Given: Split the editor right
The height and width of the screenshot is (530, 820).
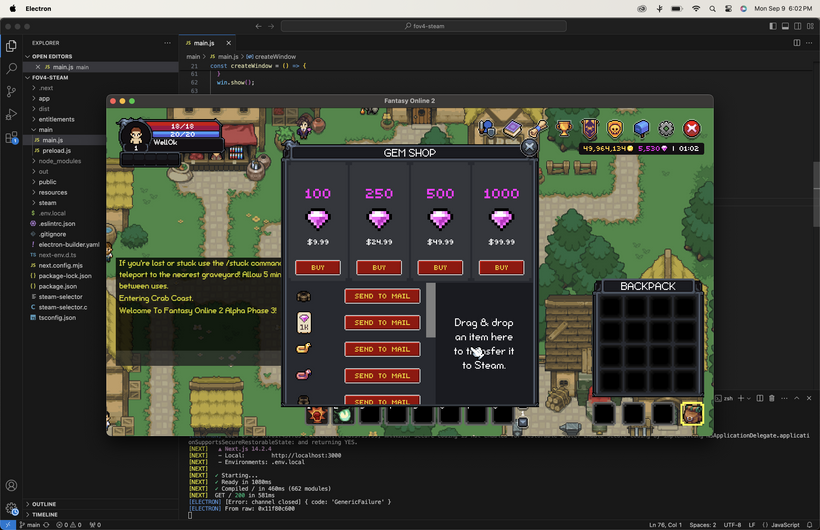Looking at the screenshot, I should [x=796, y=43].
